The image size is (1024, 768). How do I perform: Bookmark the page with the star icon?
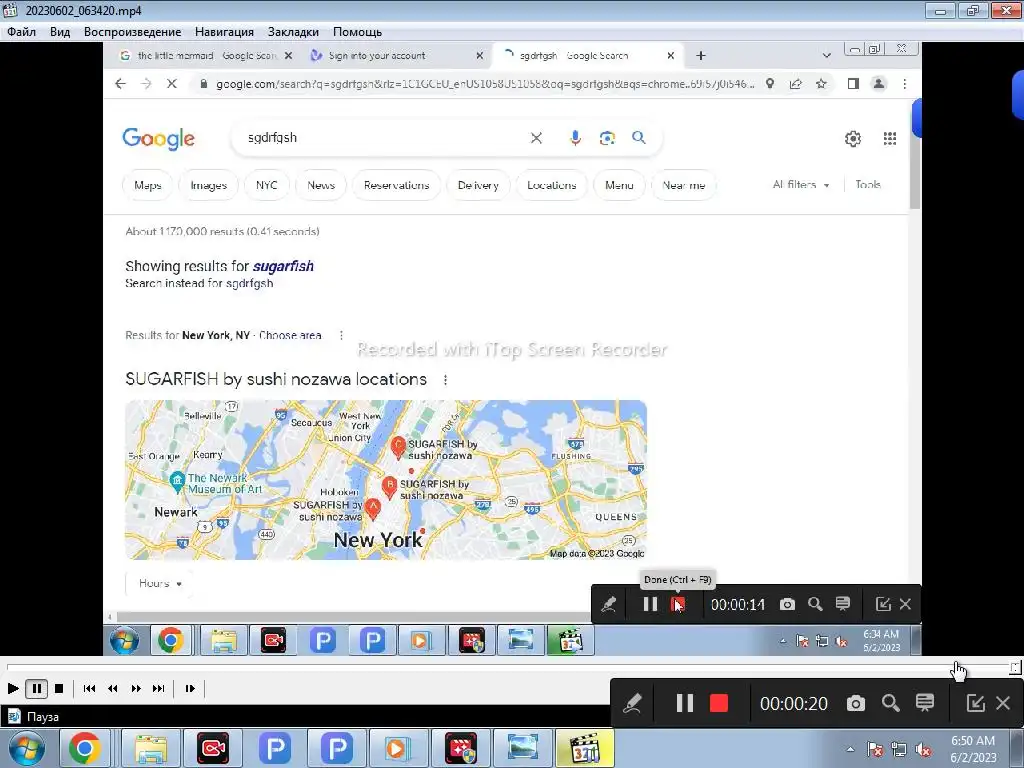pyautogui.click(x=821, y=84)
